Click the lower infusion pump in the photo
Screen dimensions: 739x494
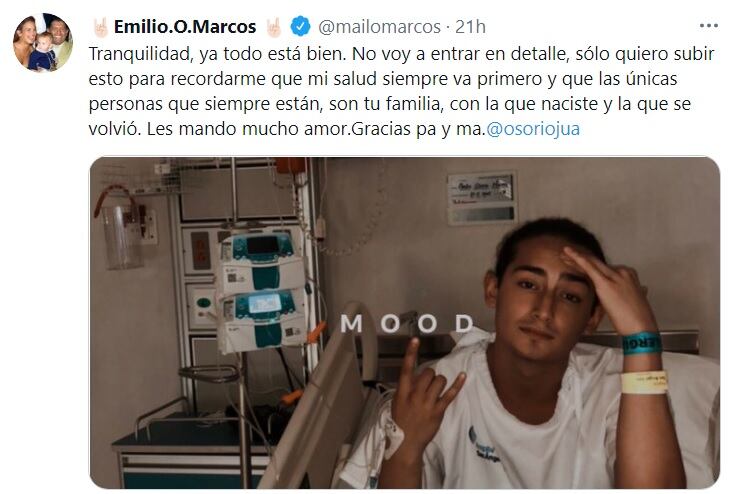click(x=264, y=321)
